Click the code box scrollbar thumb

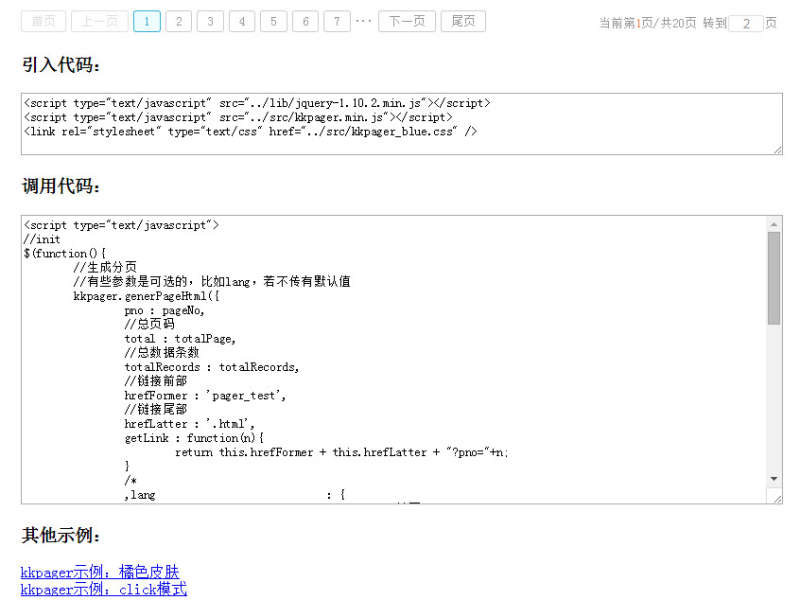coord(774,278)
